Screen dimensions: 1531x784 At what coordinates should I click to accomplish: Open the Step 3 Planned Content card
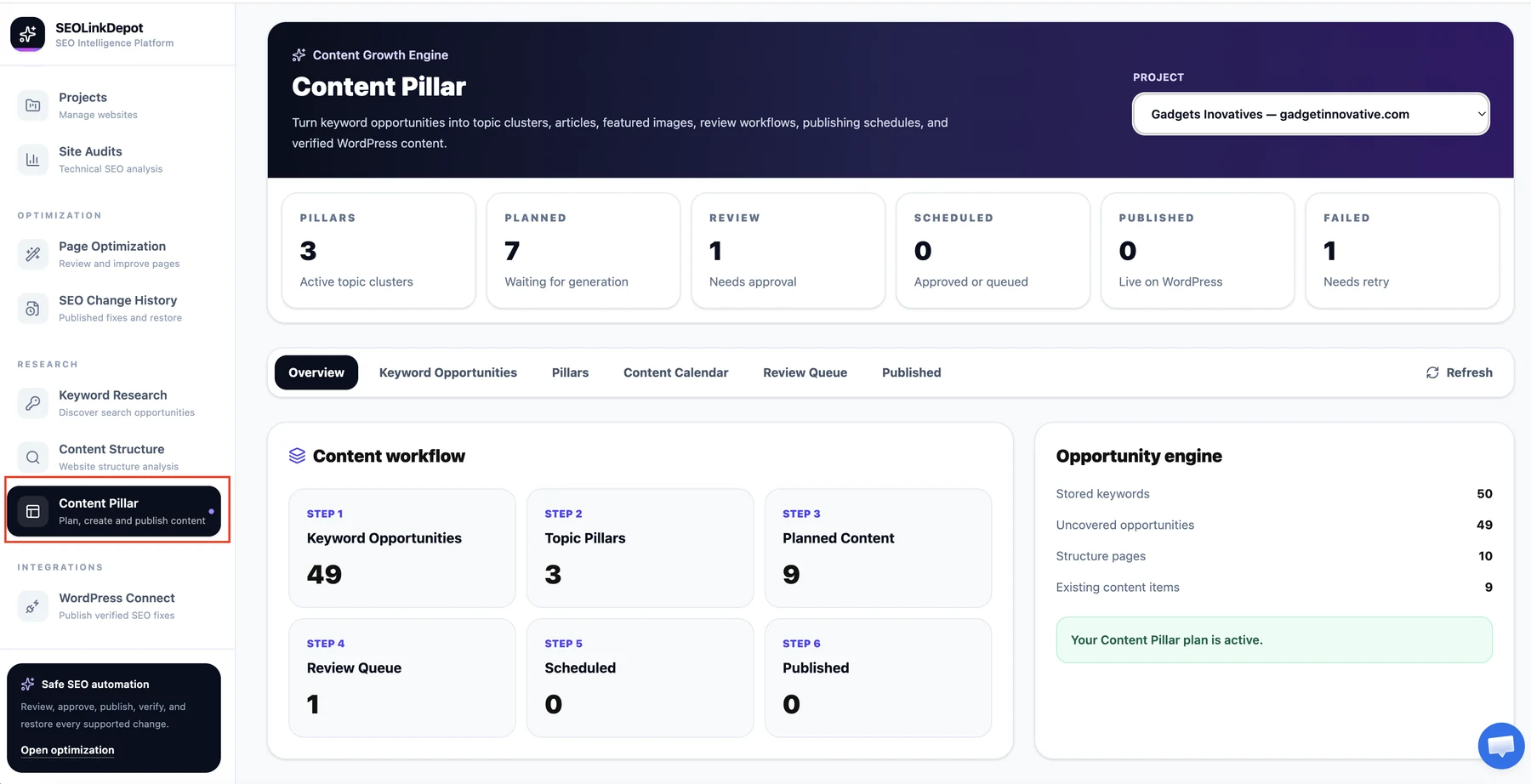[x=879, y=548]
